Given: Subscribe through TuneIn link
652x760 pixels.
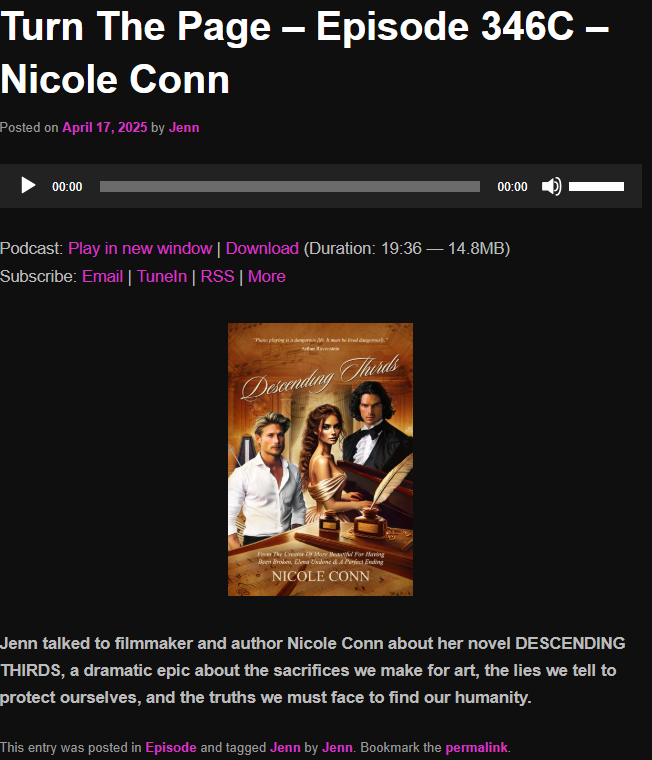Looking at the screenshot, I should (x=162, y=276).
